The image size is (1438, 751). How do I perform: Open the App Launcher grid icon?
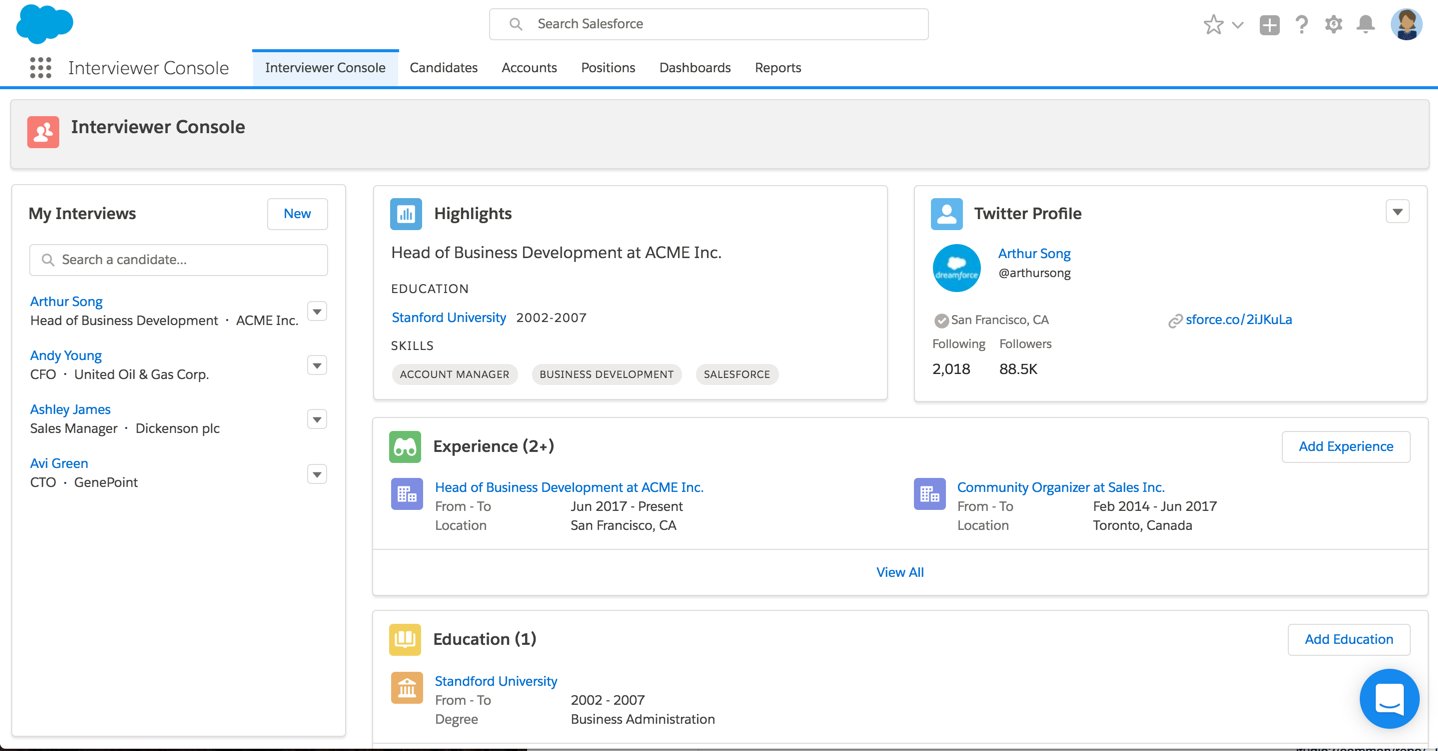pos(40,68)
